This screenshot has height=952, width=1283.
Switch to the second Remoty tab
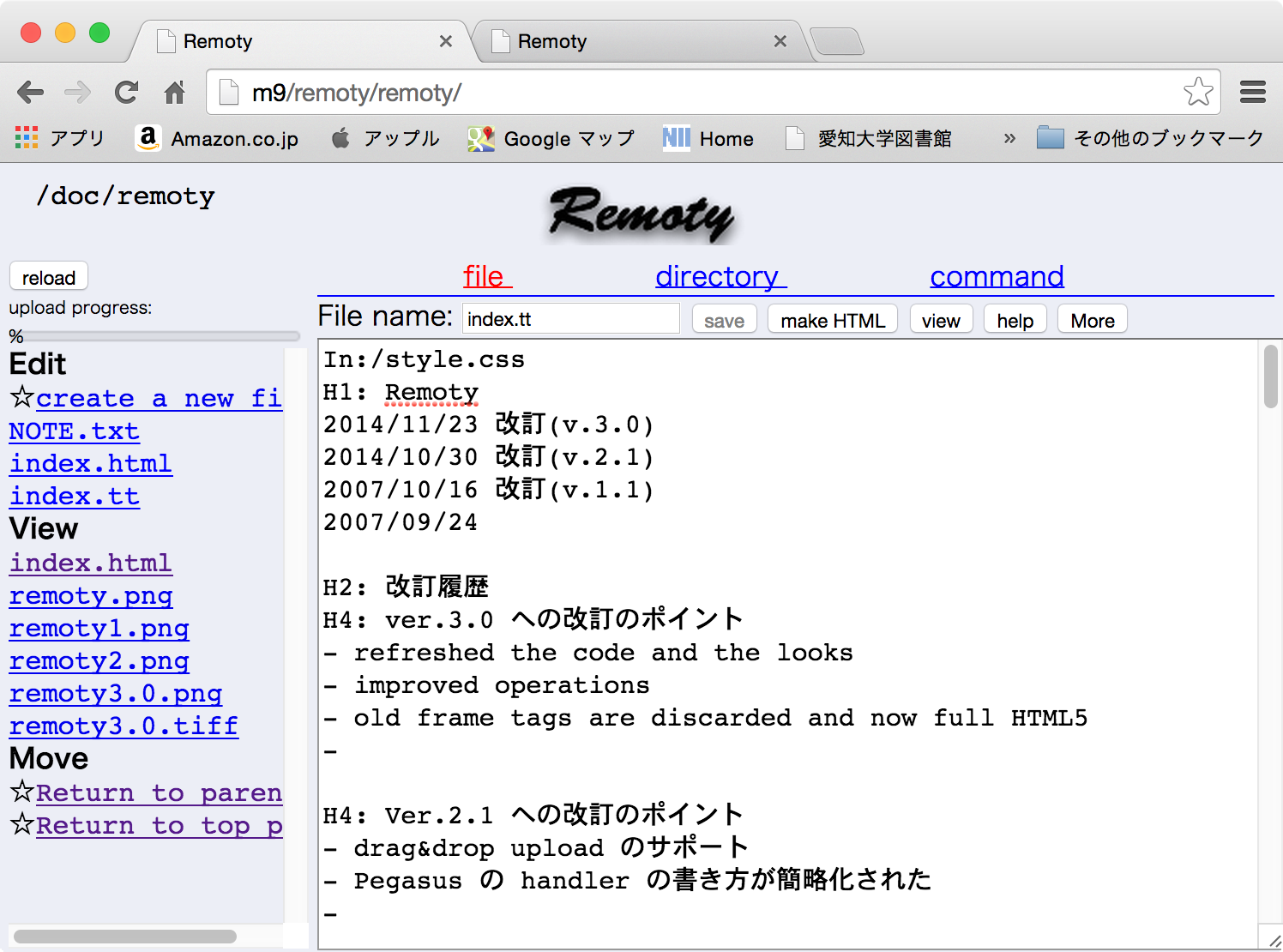639,41
